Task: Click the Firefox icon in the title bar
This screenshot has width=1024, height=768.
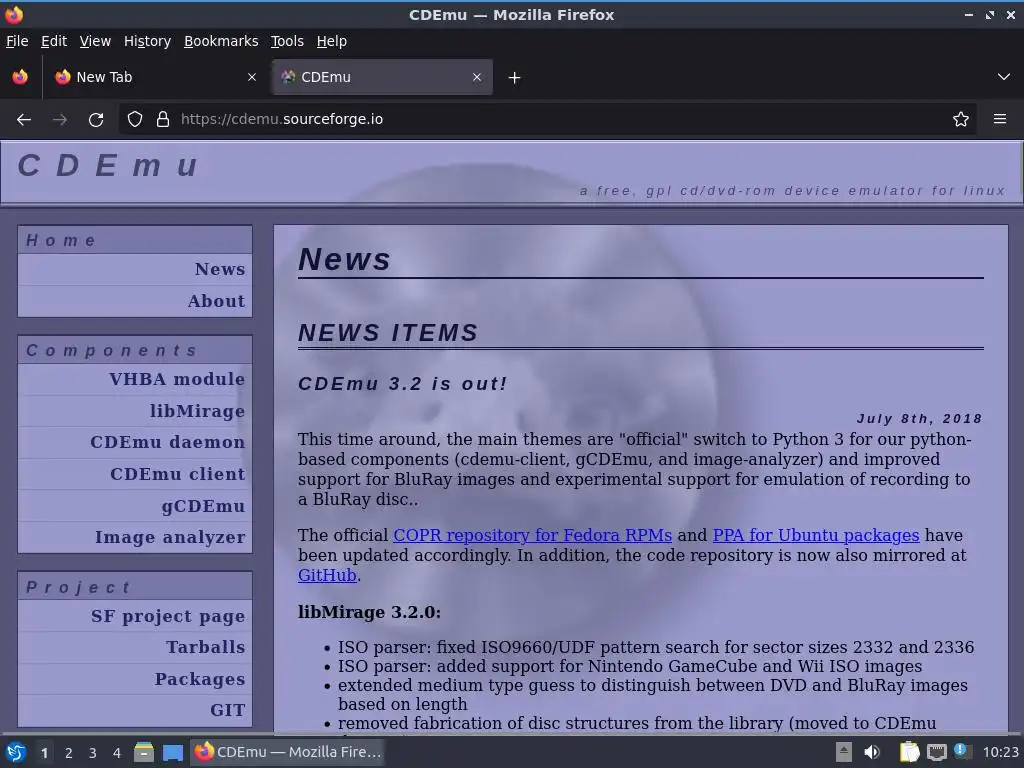Action: [x=14, y=14]
